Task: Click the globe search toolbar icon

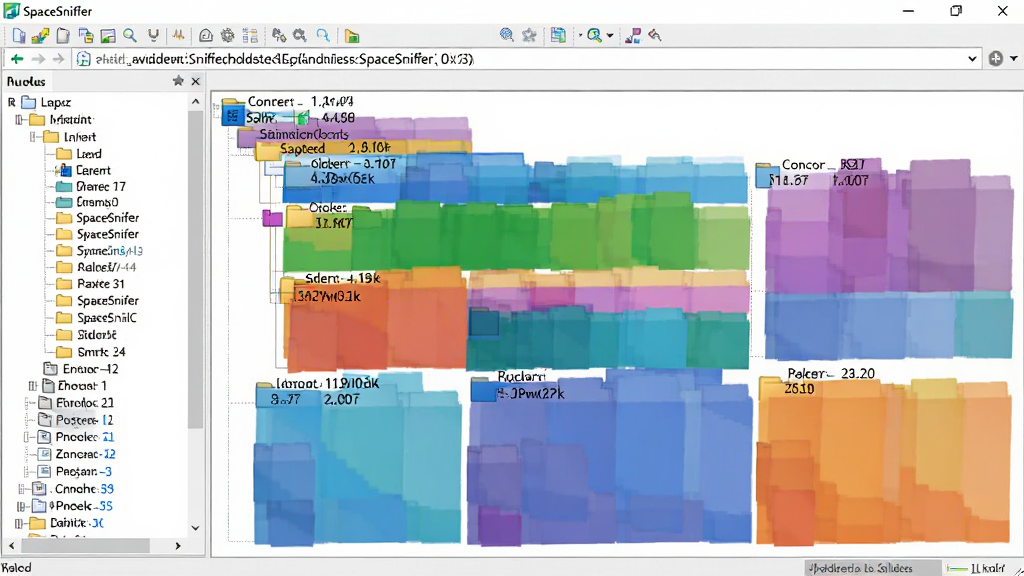Action: (x=506, y=35)
